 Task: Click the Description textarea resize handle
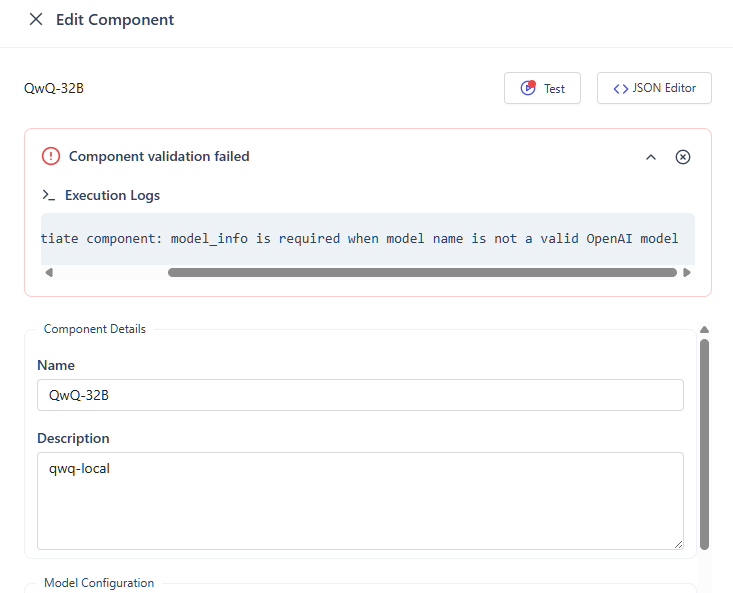(678, 544)
